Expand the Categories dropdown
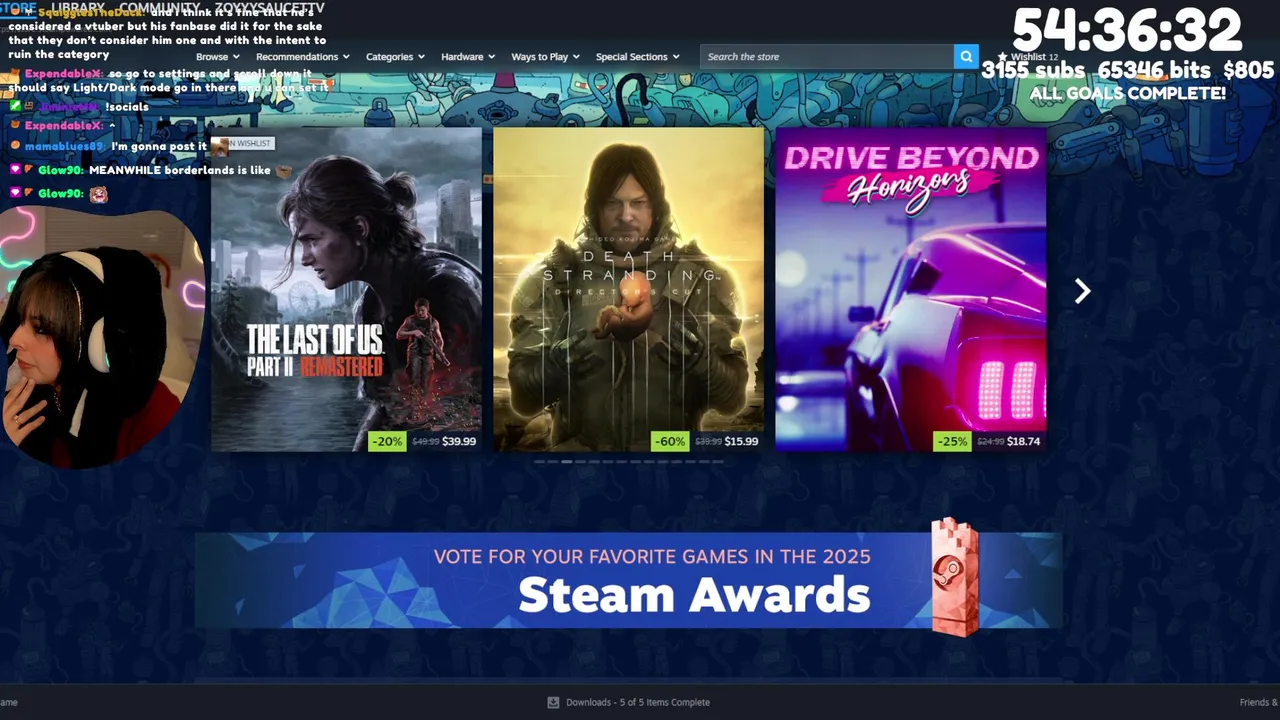The width and height of the screenshot is (1280, 720). pos(395,57)
